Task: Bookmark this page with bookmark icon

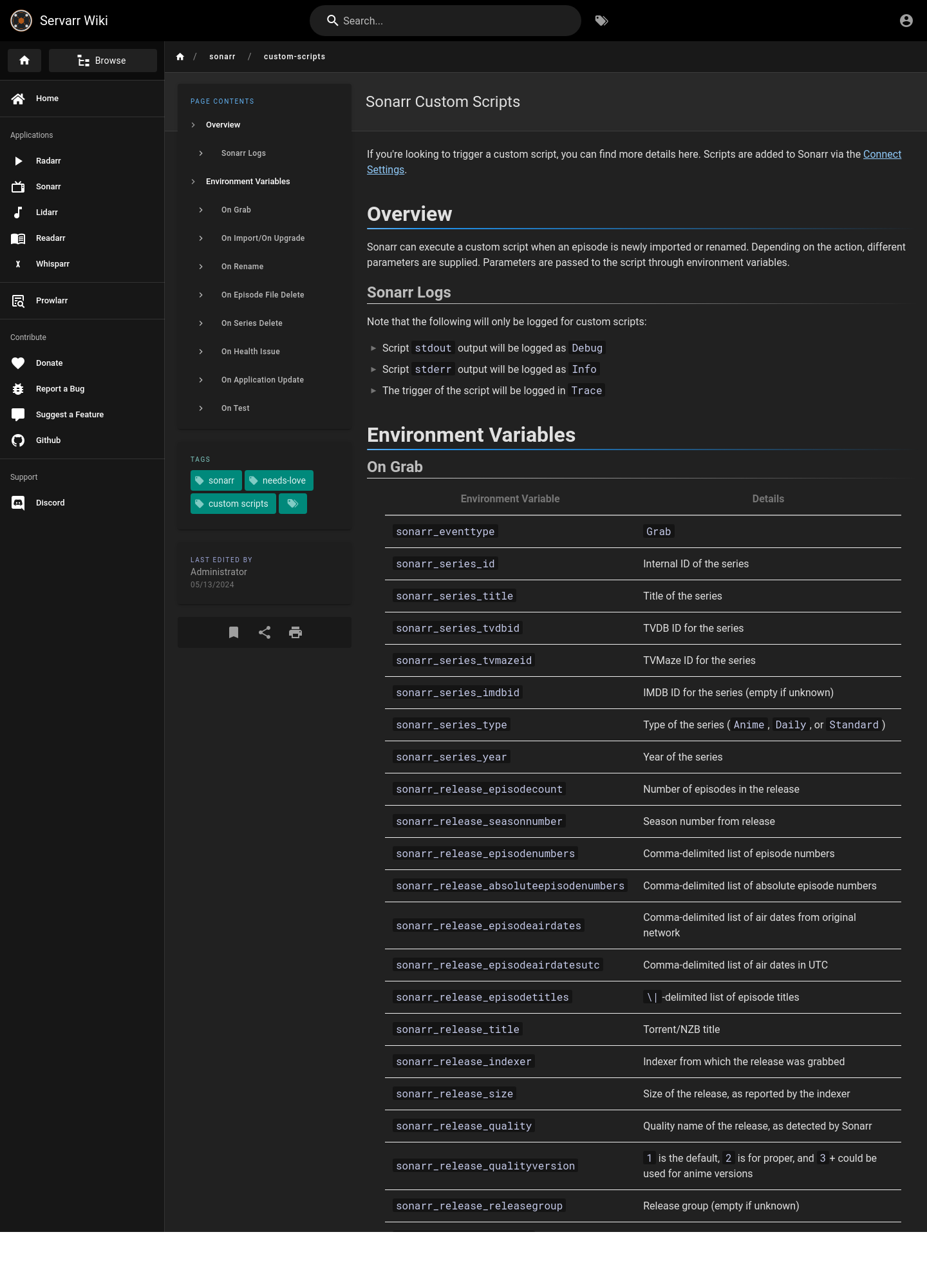Action: coord(234,632)
